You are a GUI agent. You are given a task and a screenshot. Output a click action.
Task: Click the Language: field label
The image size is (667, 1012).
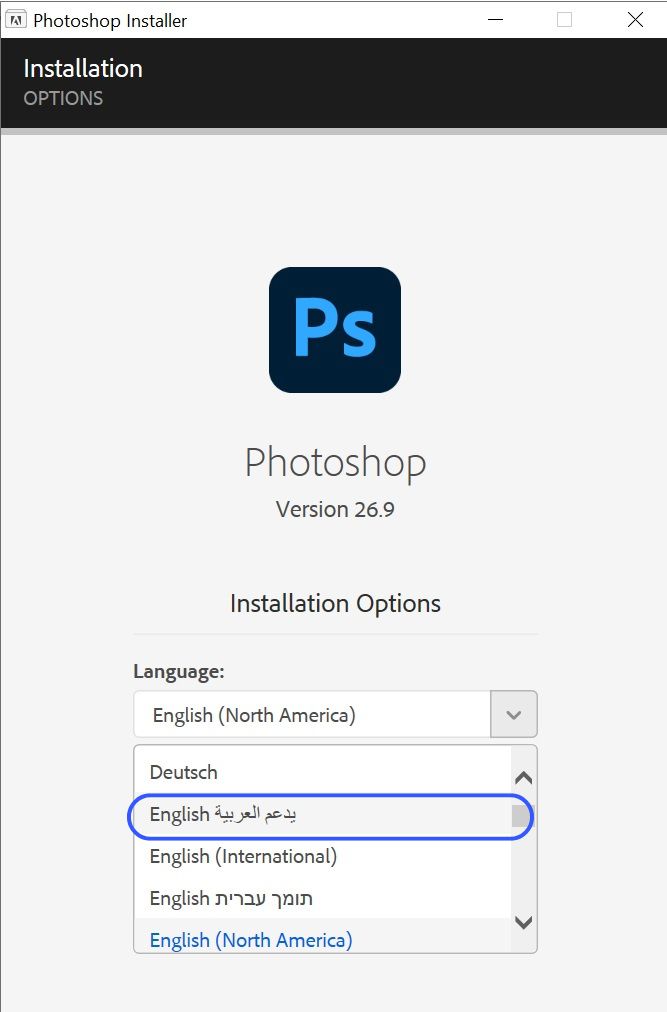pos(179,671)
